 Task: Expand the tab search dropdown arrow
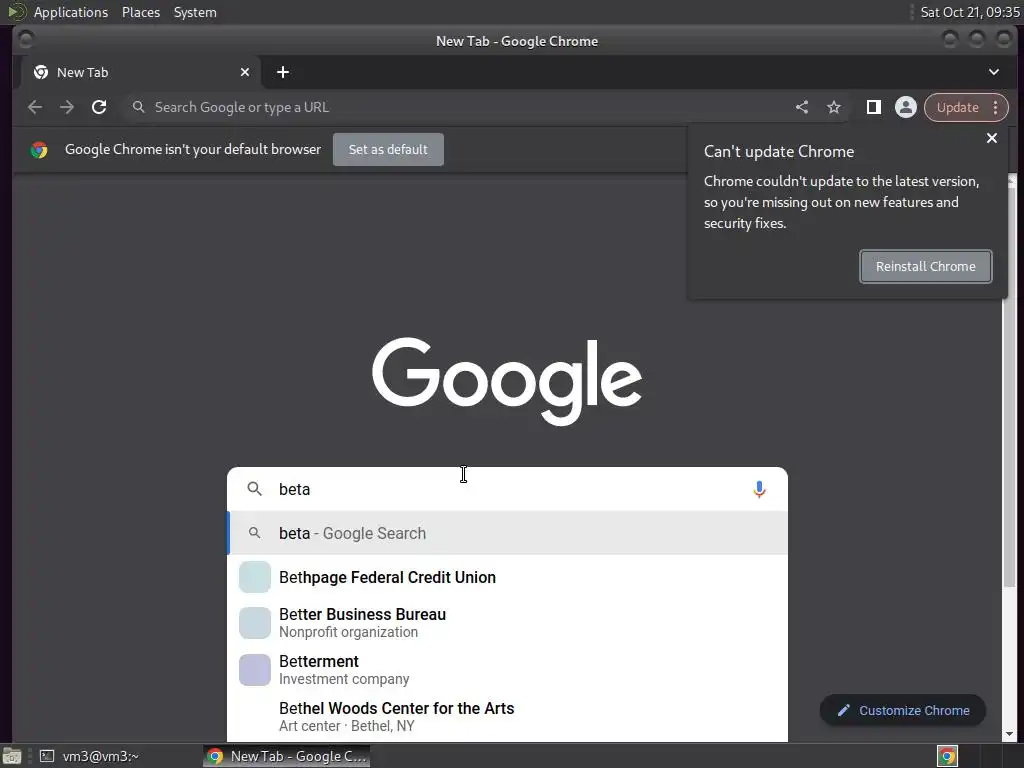(x=993, y=72)
